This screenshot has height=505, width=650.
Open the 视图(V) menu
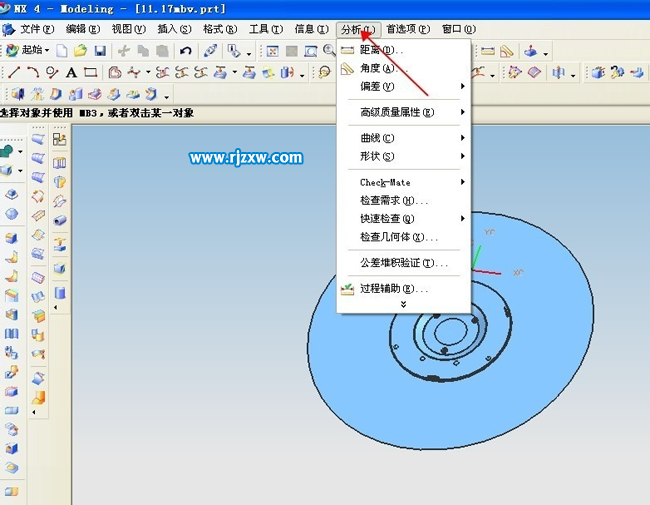click(x=129, y=29)
